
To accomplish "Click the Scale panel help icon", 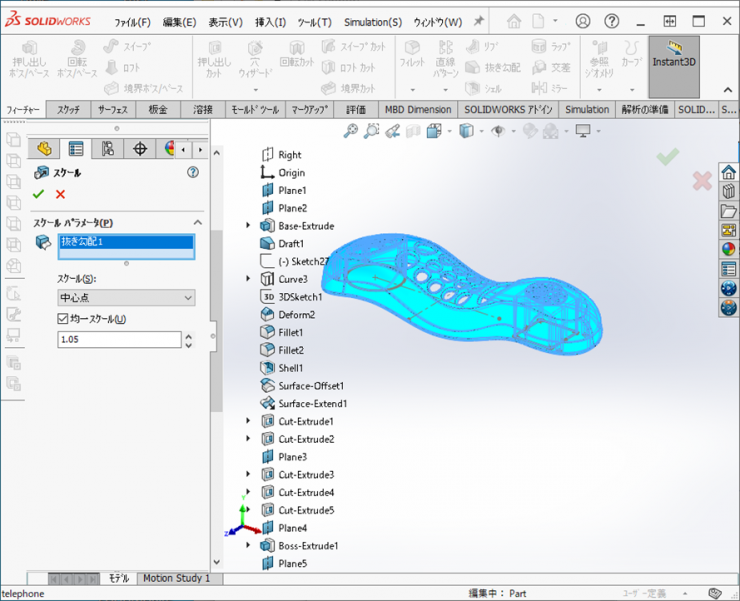I will (x=193, y=172).
